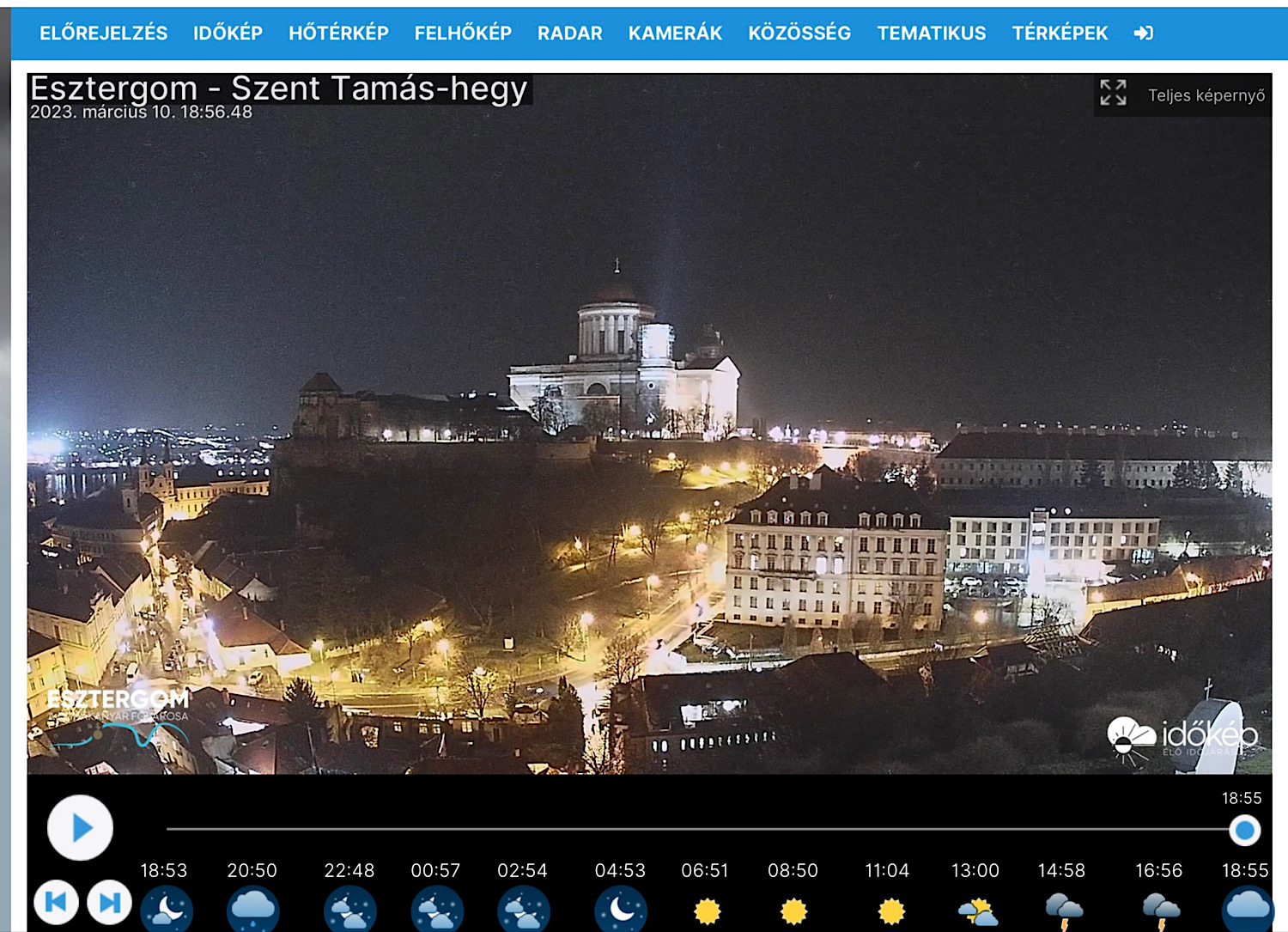1288x932 pixels.
Task: Click the Teljes képernyő text button
Action: [x=1206, y=95]
